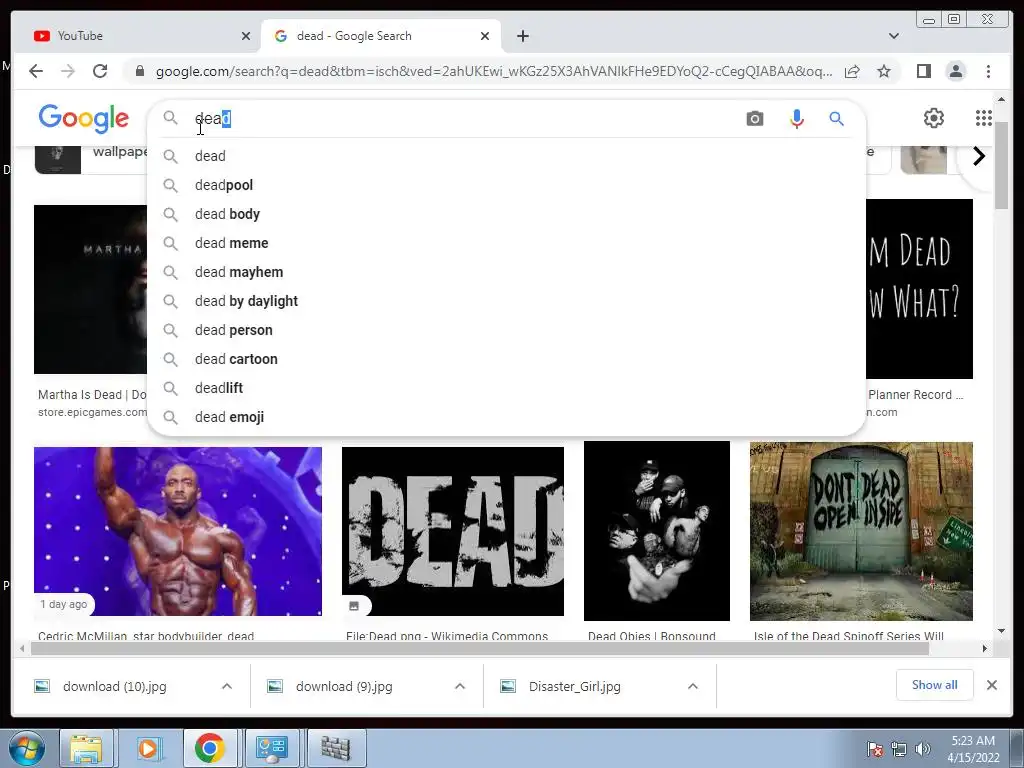The width and height of the screenshot is (1024, 768).
Task: Open the Dead Obies band image
Action: pyautogui.click(x=656, y=531)
